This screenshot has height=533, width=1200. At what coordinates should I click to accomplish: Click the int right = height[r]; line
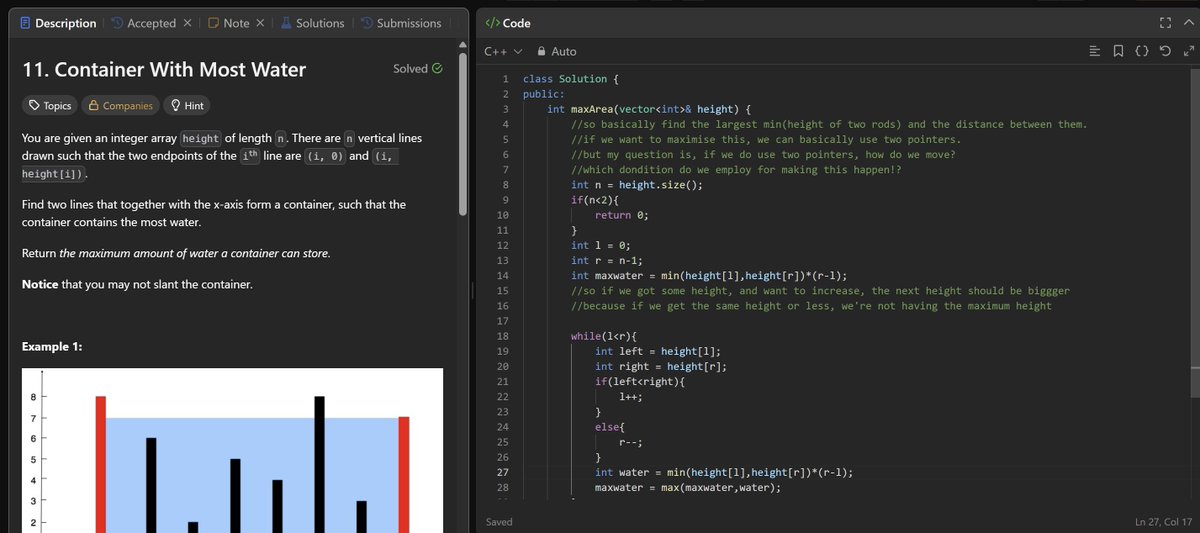click(661, 366)
